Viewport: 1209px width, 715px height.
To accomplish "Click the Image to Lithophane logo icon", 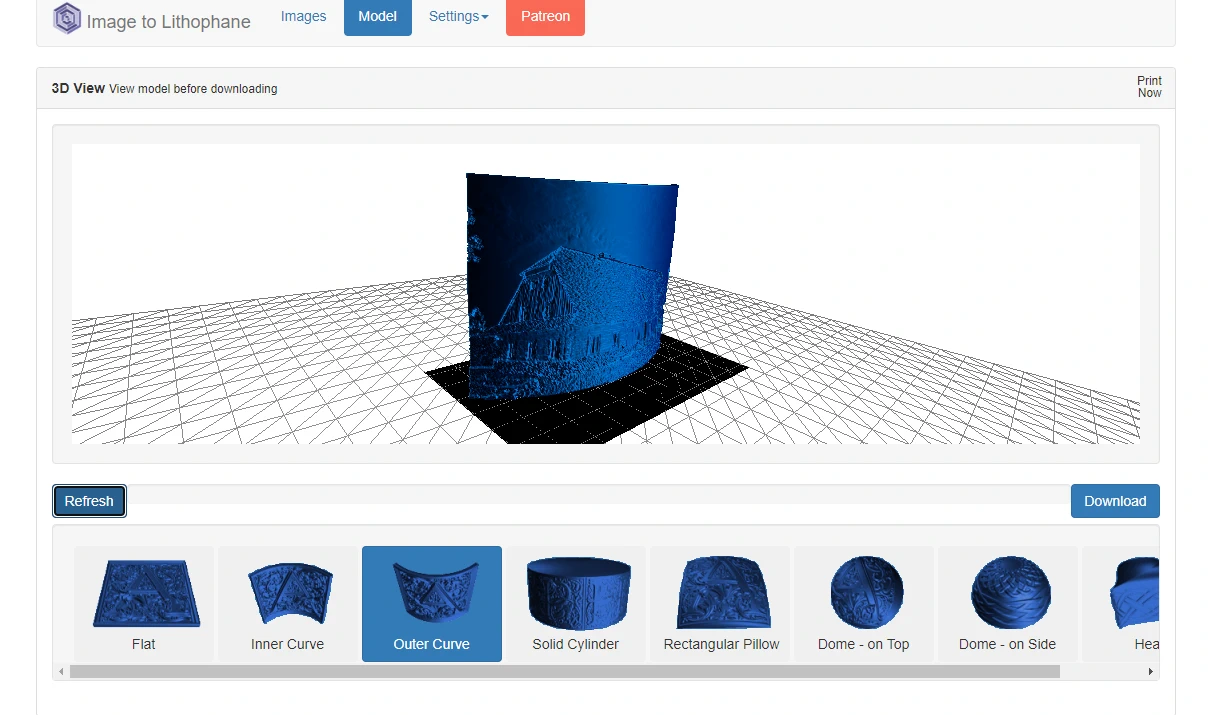I will coord(67,18).
